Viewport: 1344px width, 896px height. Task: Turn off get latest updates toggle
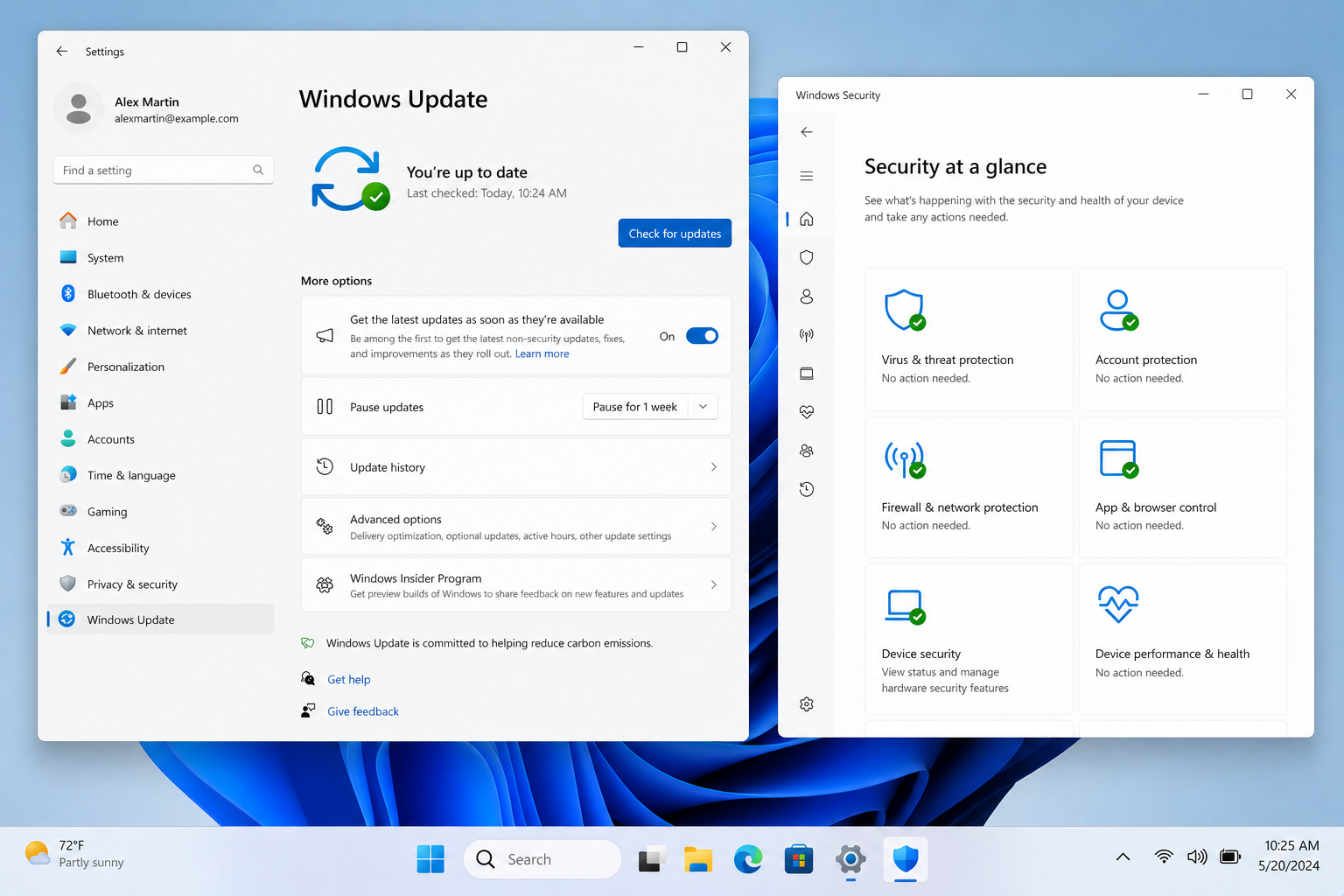coord(702,336)
